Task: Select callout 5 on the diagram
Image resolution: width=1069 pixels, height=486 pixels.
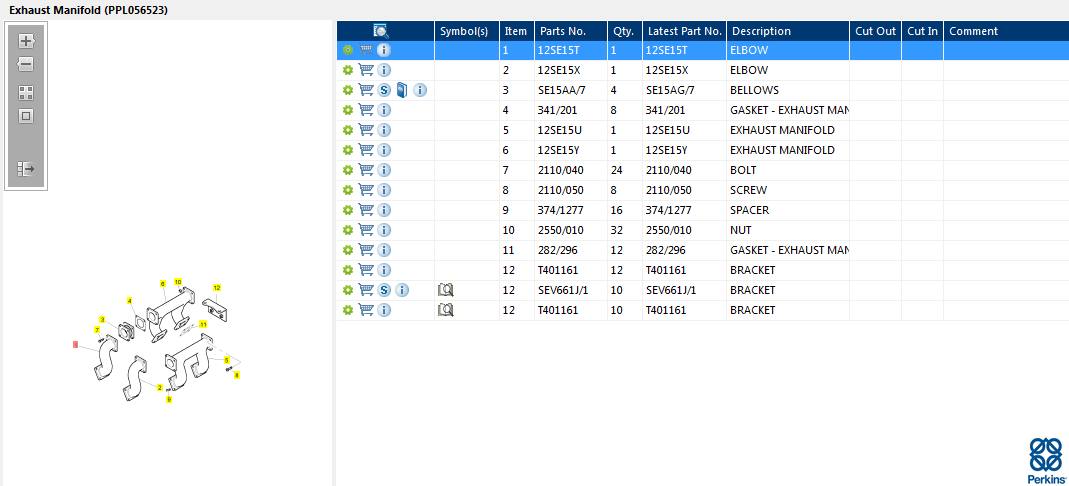Action: 226,360
